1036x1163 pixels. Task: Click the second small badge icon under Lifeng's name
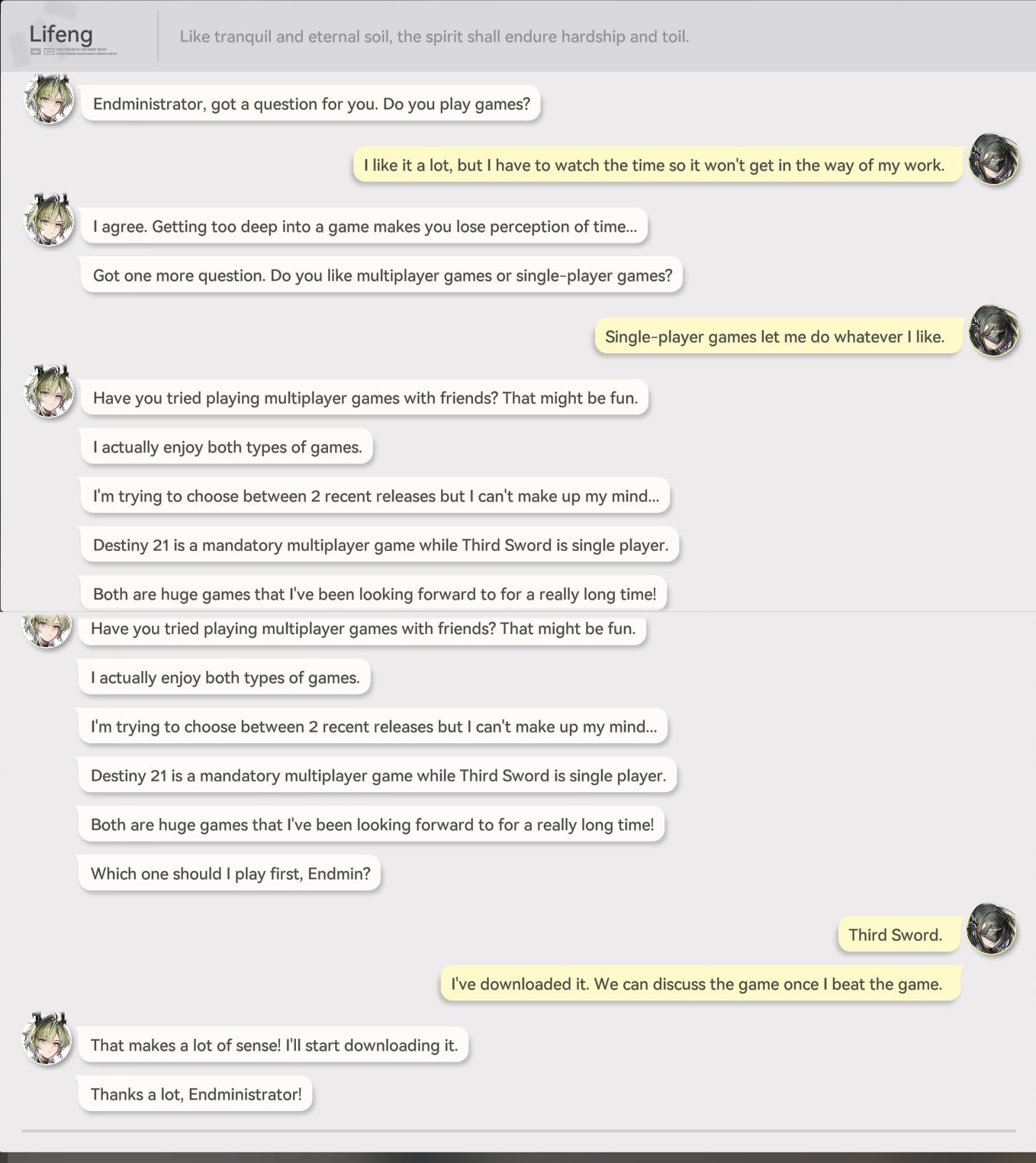point(49,52)
